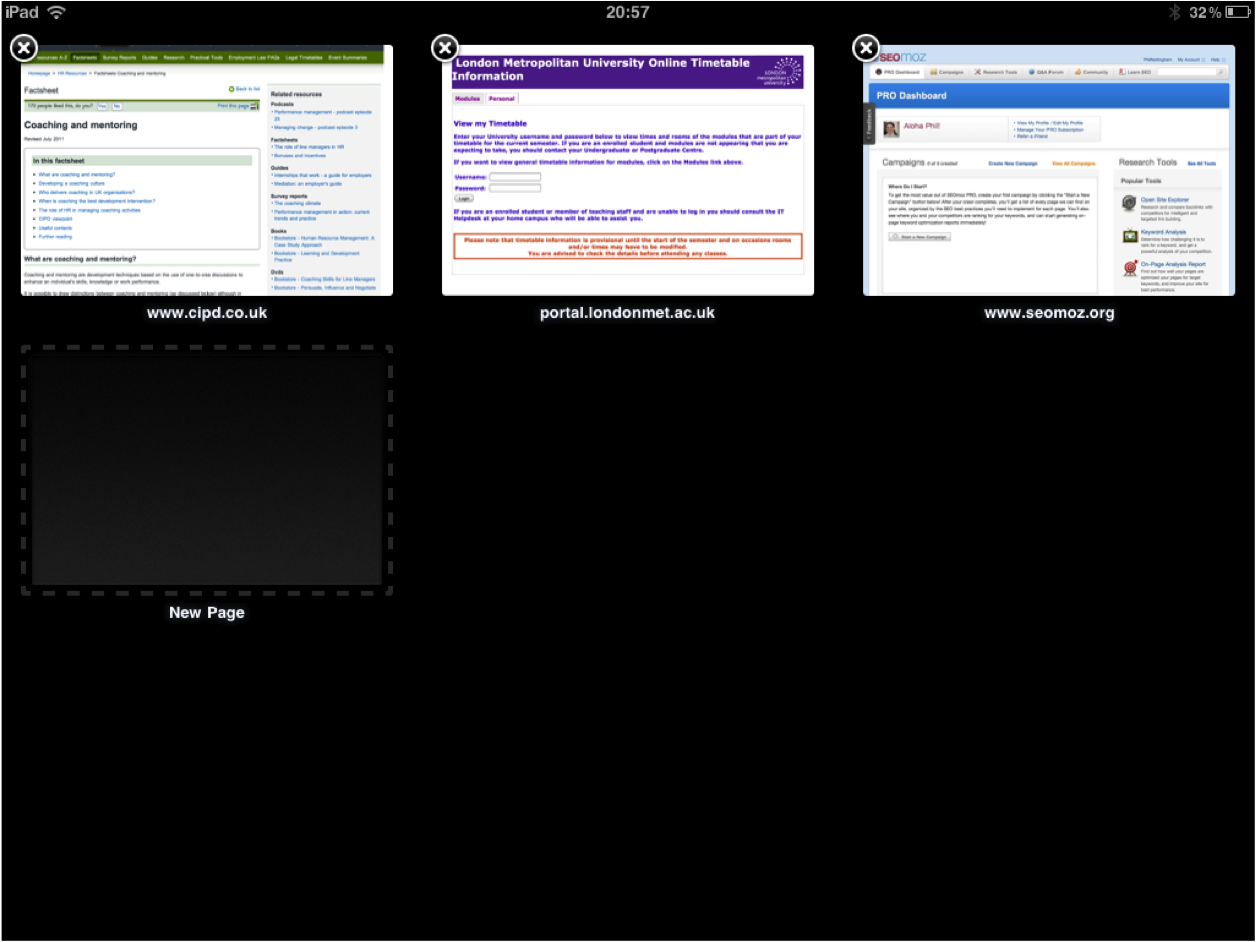Viewport: 1256px width, 942px height.
Task: Close the www.cipd.co.uk page
Action: click(x=24, y=48)
